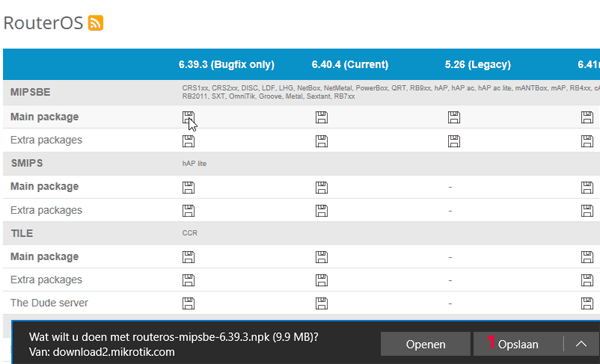This screenshot has width=600, height=364.
Task: Download MIPSBE Extra packages in 6.41 column
Action: click(587, 141)
